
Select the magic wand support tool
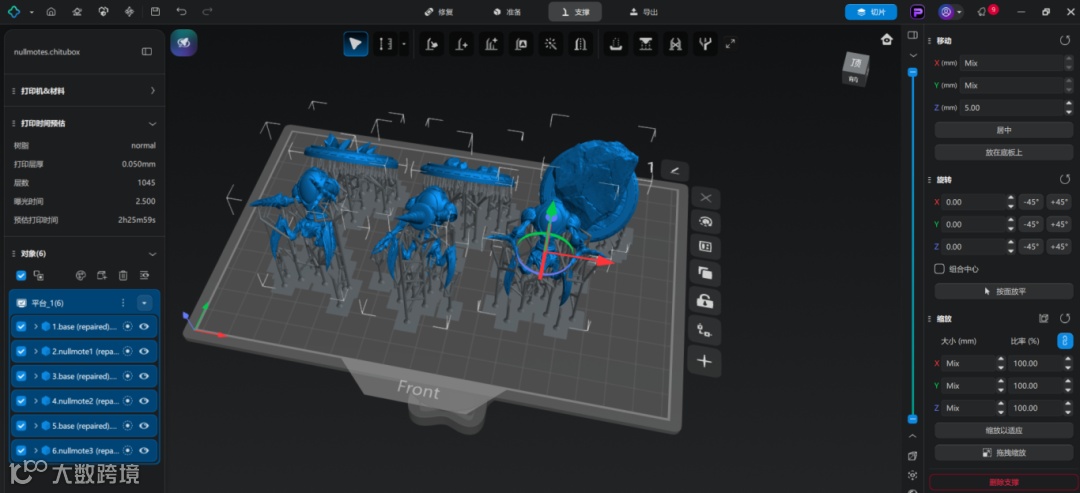pyautogui.click(x=550, y=44)
